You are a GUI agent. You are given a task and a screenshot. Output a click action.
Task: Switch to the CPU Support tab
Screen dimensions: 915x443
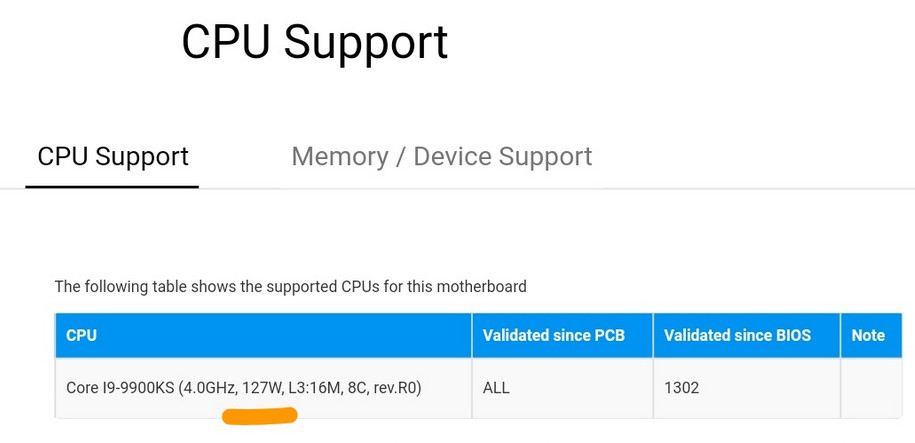coord(113,157)
